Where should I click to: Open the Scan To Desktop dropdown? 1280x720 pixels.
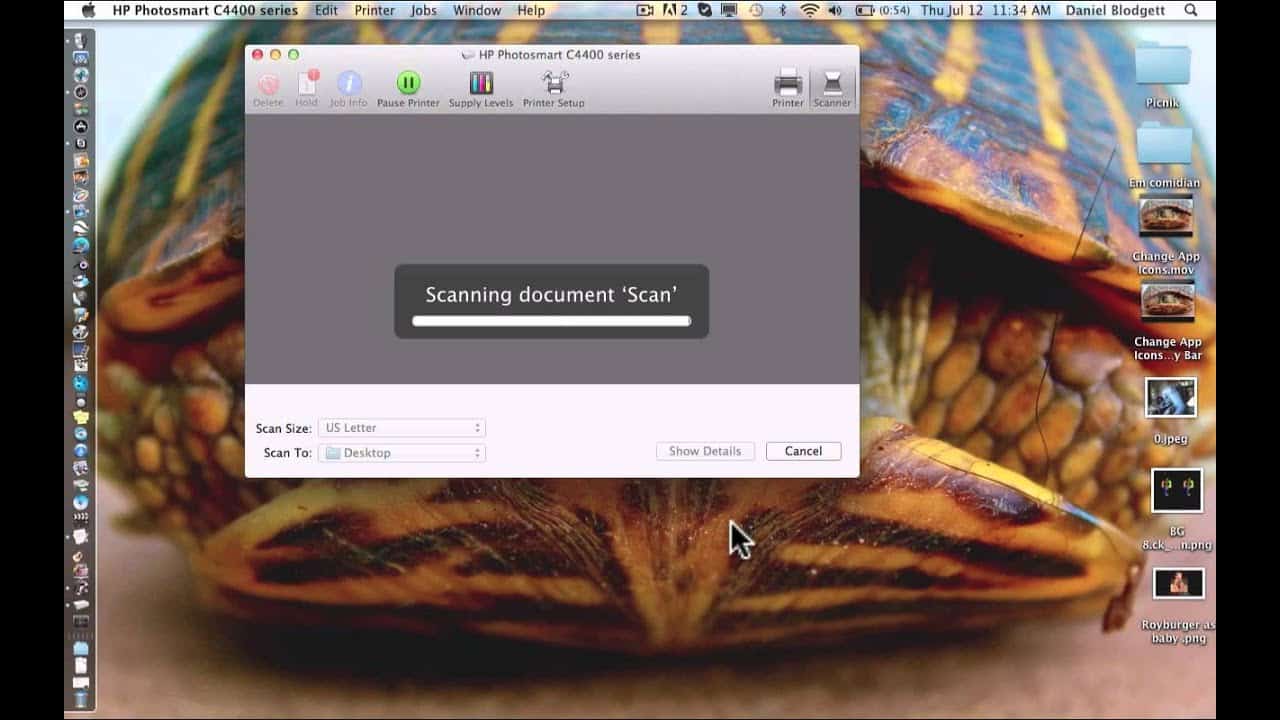tap(401, 453)
